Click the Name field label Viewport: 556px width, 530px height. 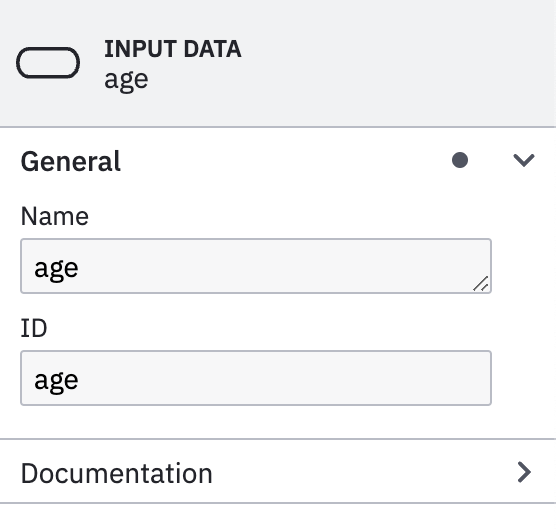click(x=55, y=216)
